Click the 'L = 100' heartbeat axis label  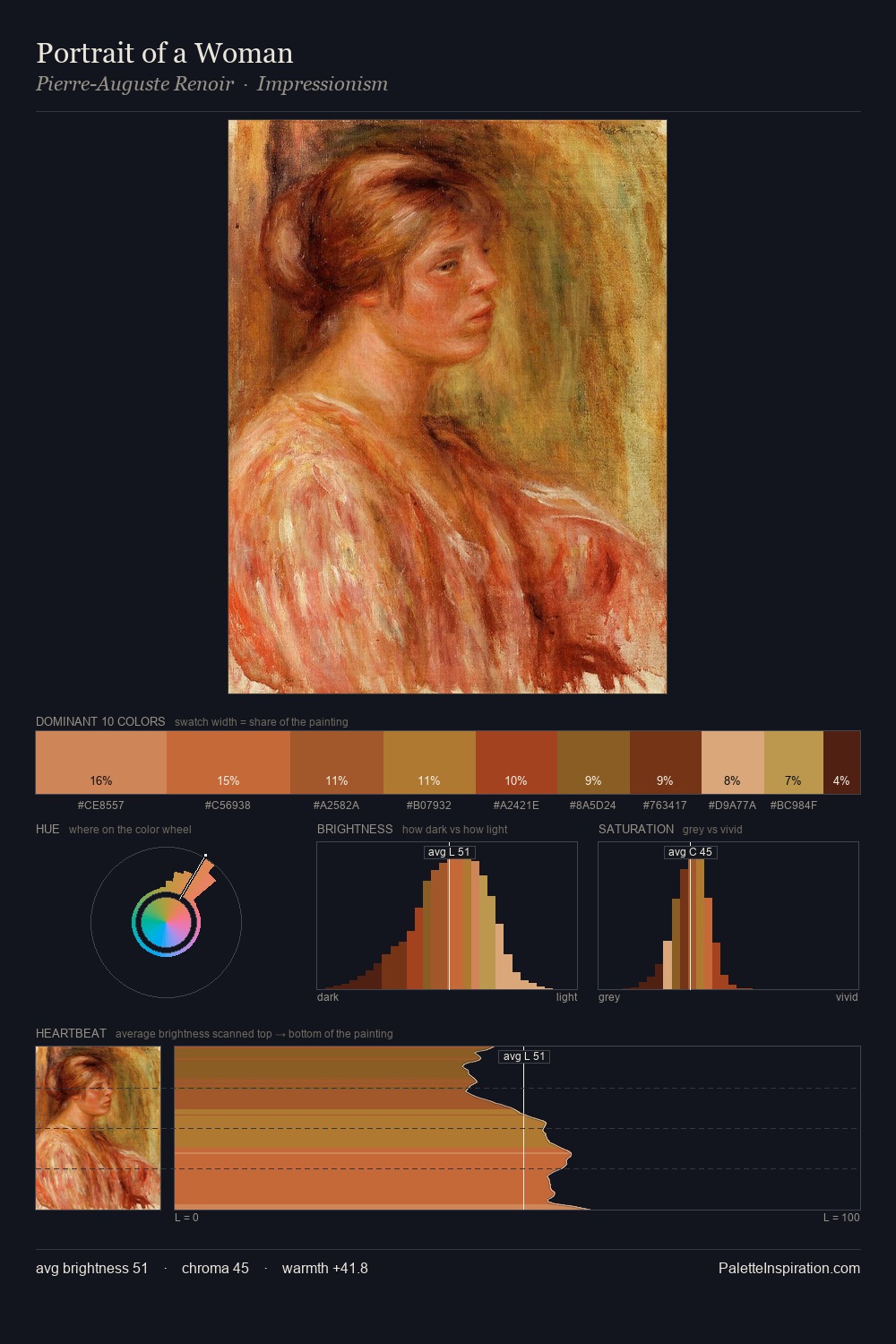coord(841,1218)
